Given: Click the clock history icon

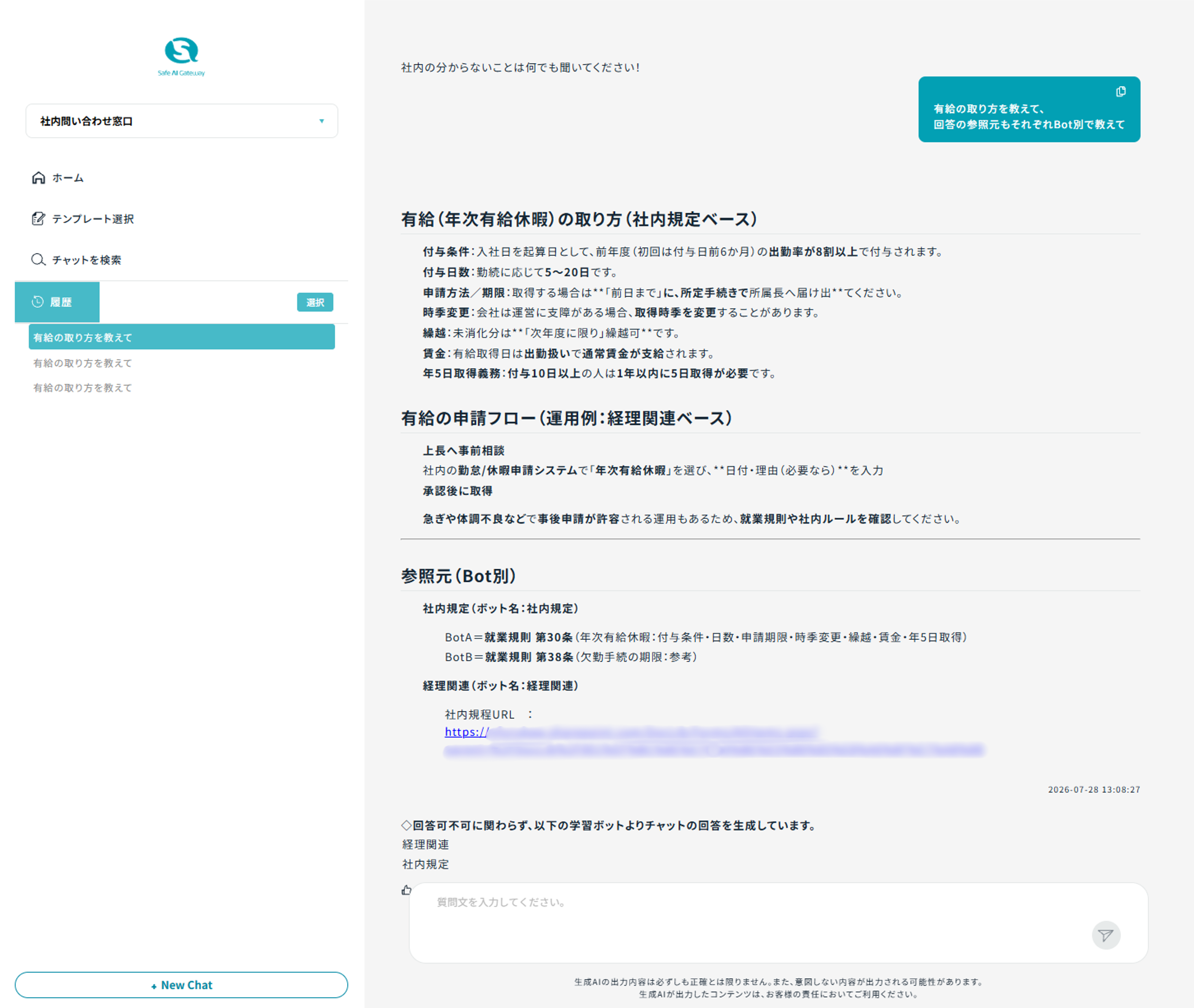Looking at the screenshot, I should pos(38,302).
